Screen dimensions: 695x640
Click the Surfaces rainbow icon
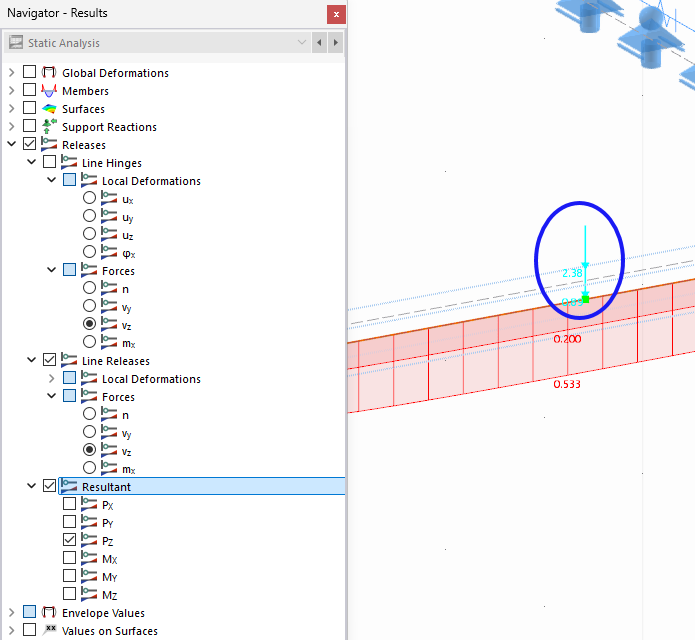[x=49, y=109]
